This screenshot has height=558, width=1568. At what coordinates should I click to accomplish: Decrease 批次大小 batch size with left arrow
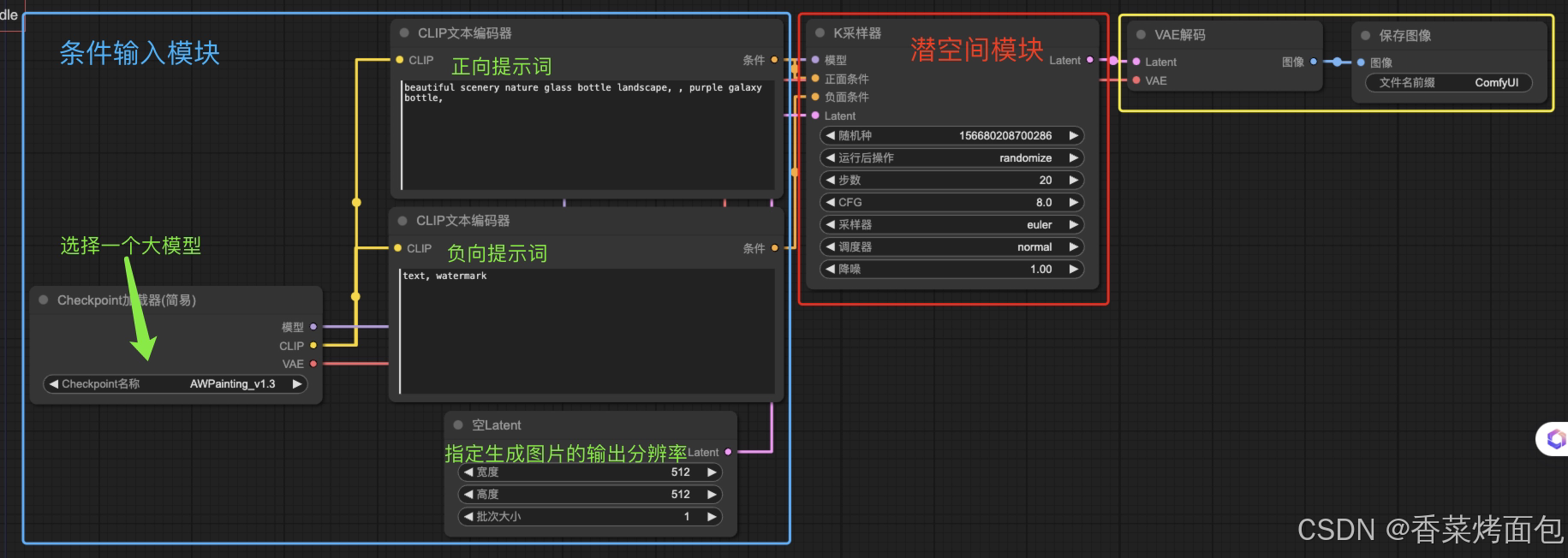click(468, 516)
